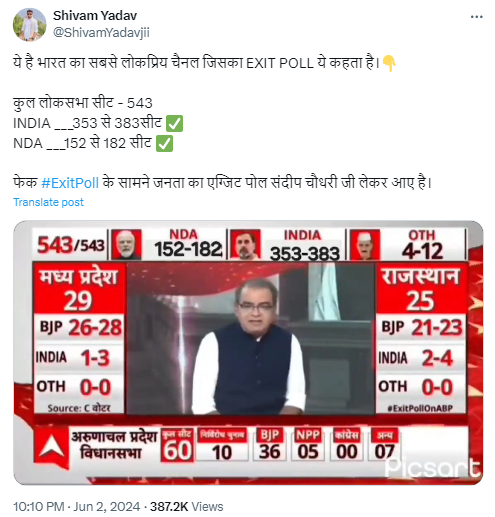This screenshot has height=517, width=495.
Task: Open the three-dot more options menu
Action: click(x=476, y=17)
